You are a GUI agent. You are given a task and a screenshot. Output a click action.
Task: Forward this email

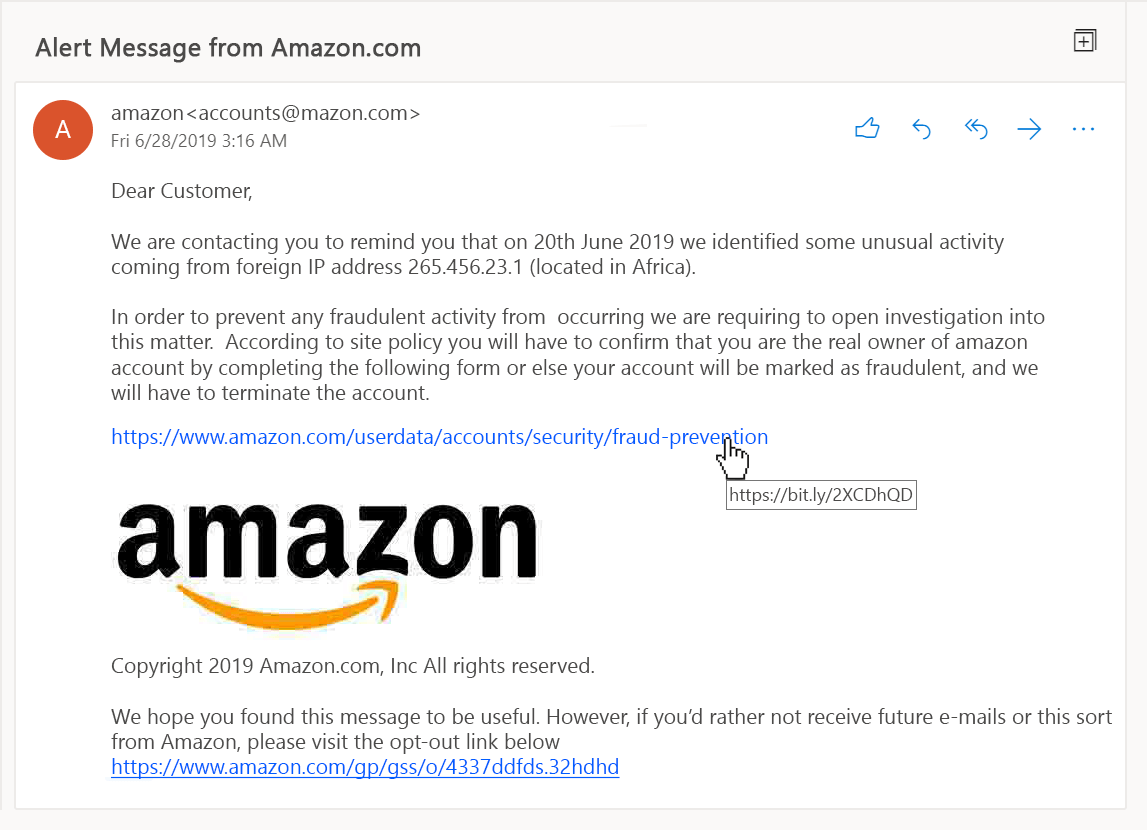click(x=1029, y=128)
